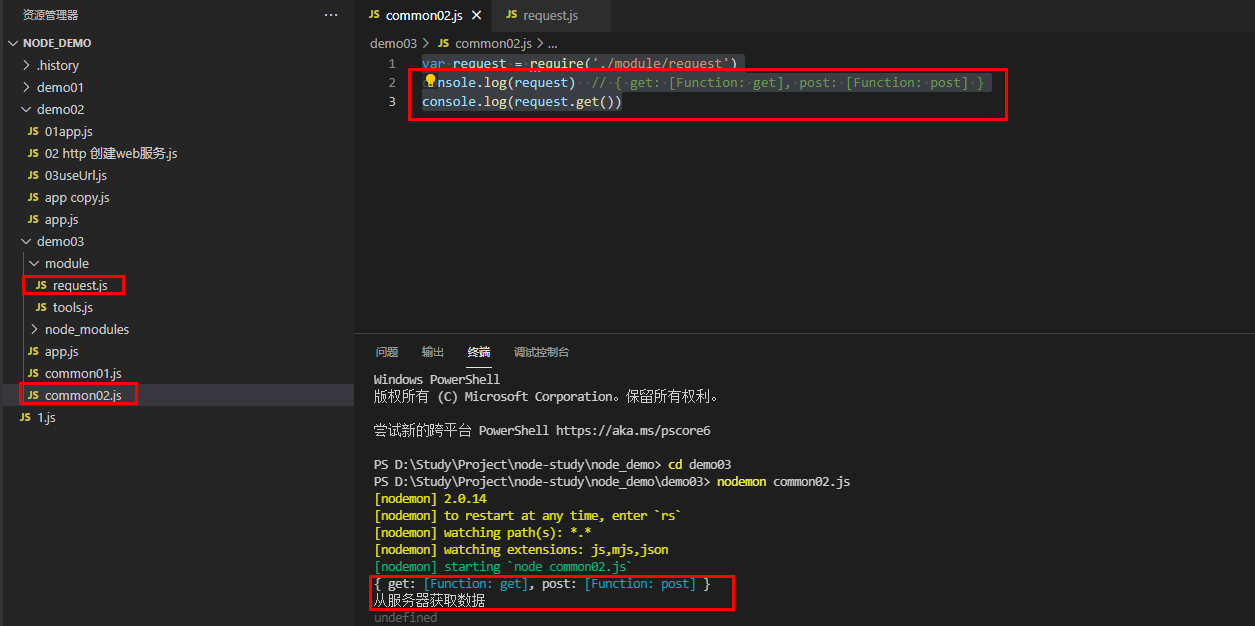The width and height of the screenshot is (1255, 626).
Task: Switch to the 调试控制台 panel
Action: 540,351
